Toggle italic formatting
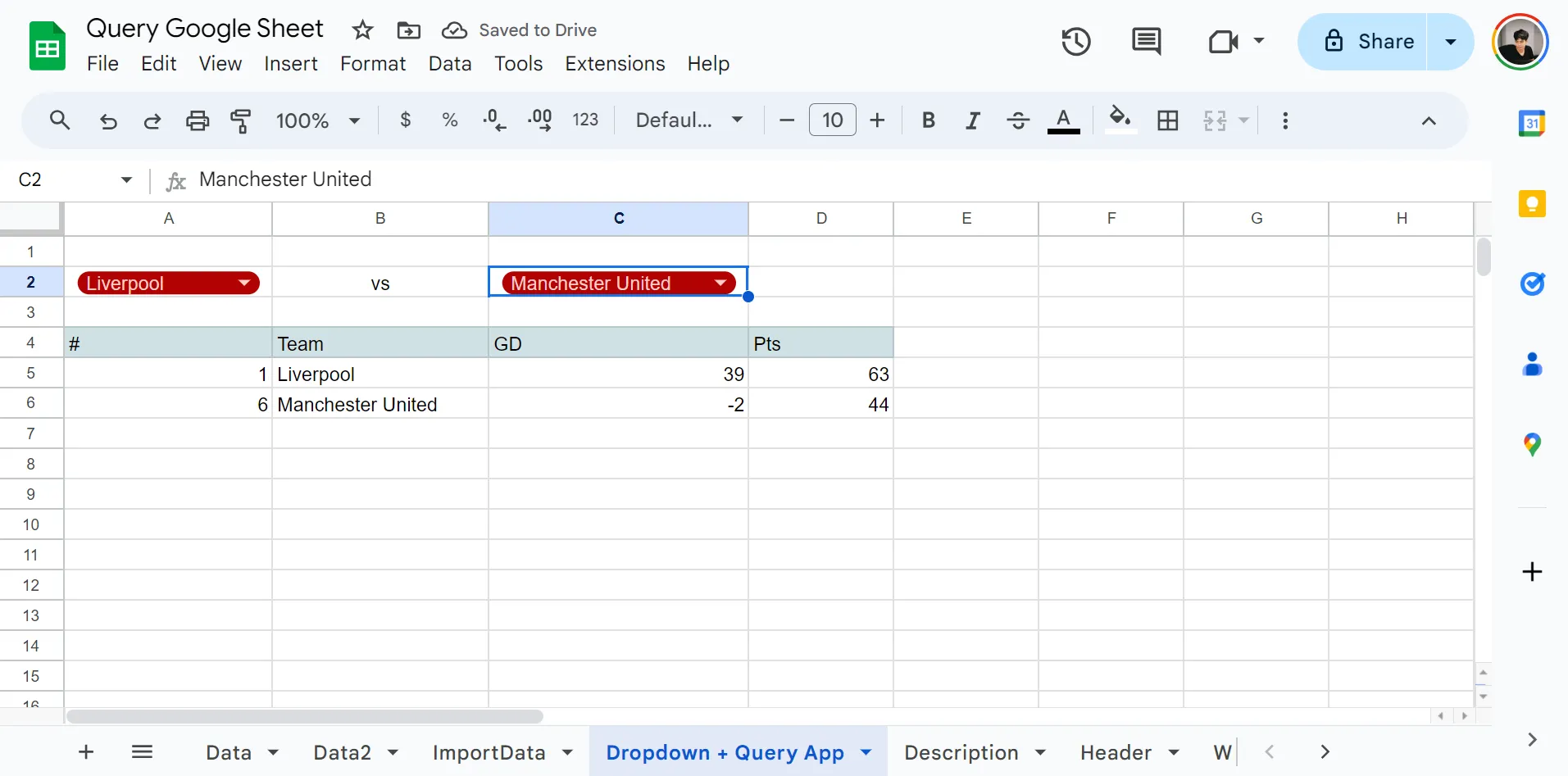Viewport: 1568px width, 776px height. point(973,120)
